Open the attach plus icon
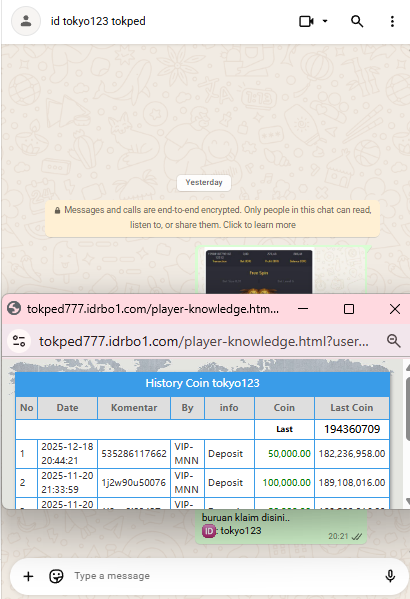The image size is (410, 599). pos(28,576)
